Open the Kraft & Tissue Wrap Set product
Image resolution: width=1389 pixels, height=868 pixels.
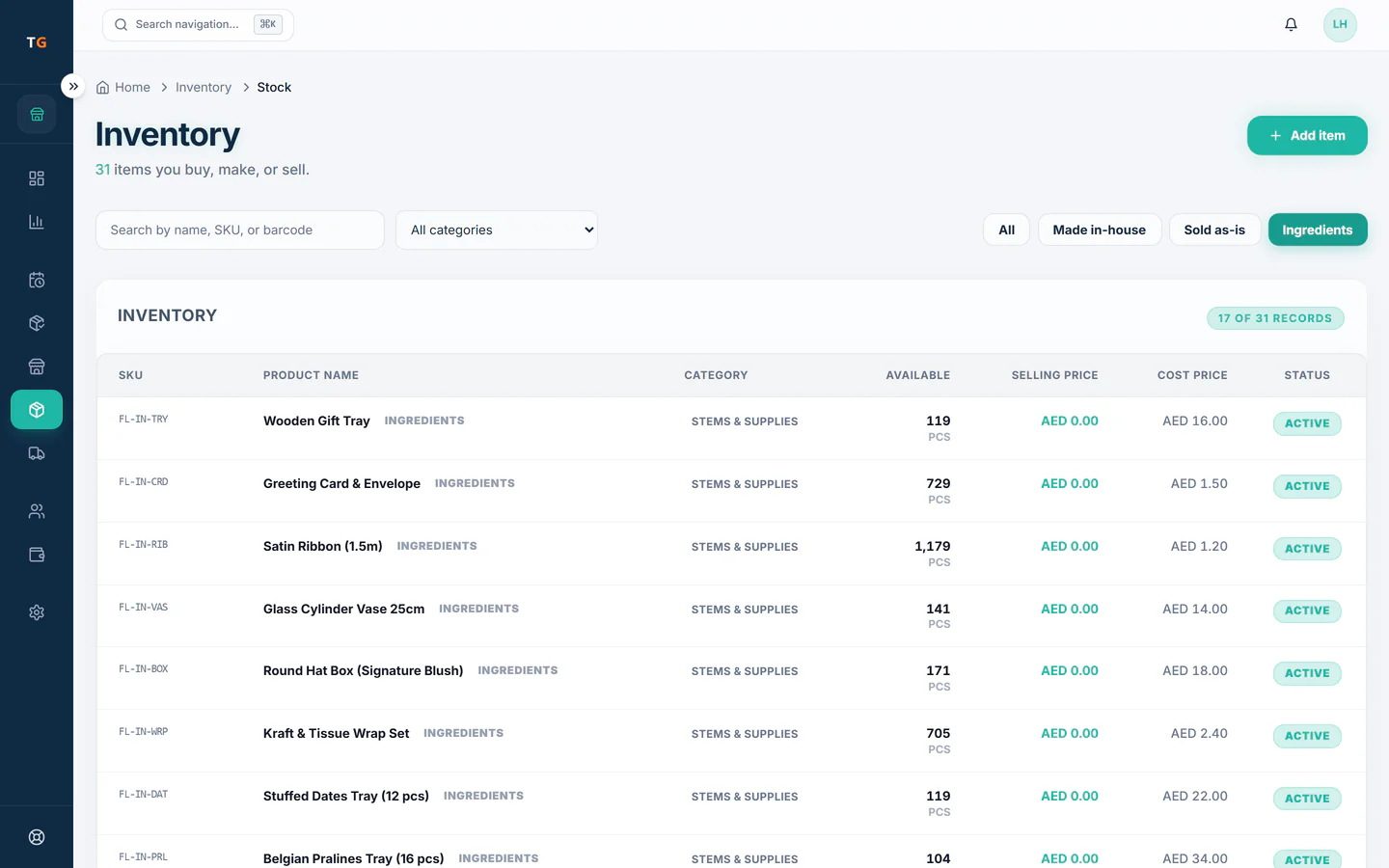(x=336, y=734)
